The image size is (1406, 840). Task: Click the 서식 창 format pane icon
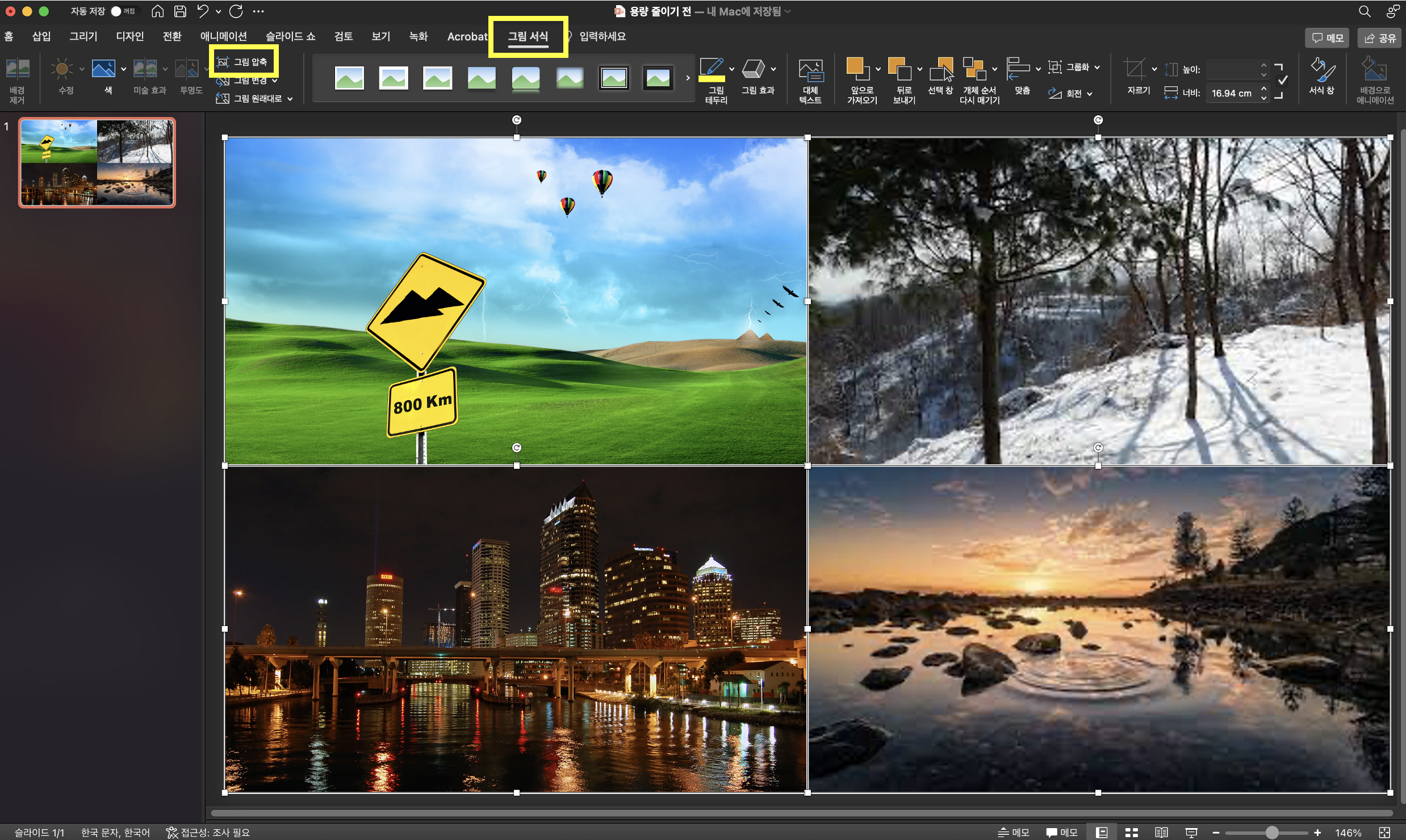click(x=1321, y=71)
